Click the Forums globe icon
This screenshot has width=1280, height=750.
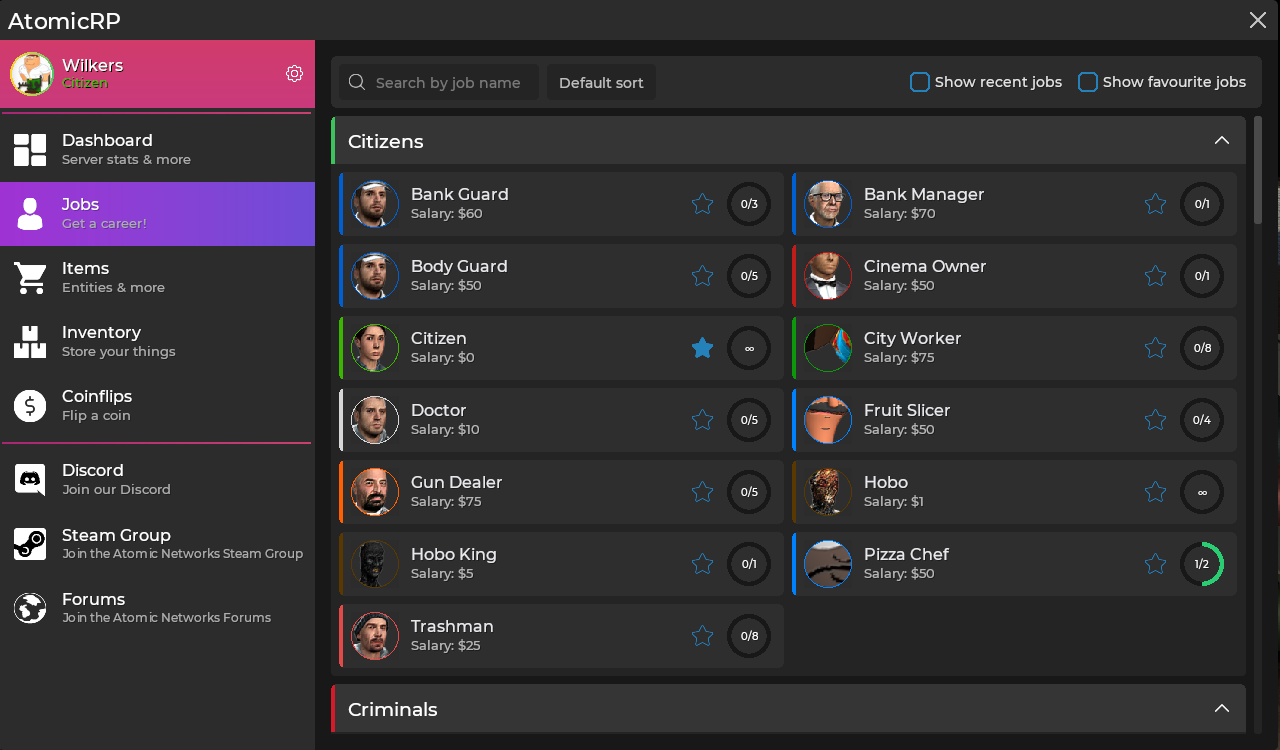click(30, 608)
